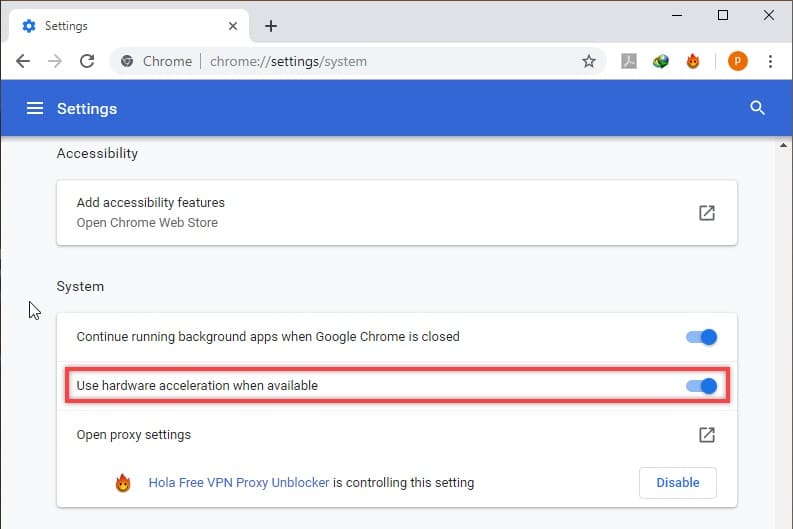This screenshot has width=793, height=529.
Task: Open the proxy settings external link icon
Action: tap(707, 434)
